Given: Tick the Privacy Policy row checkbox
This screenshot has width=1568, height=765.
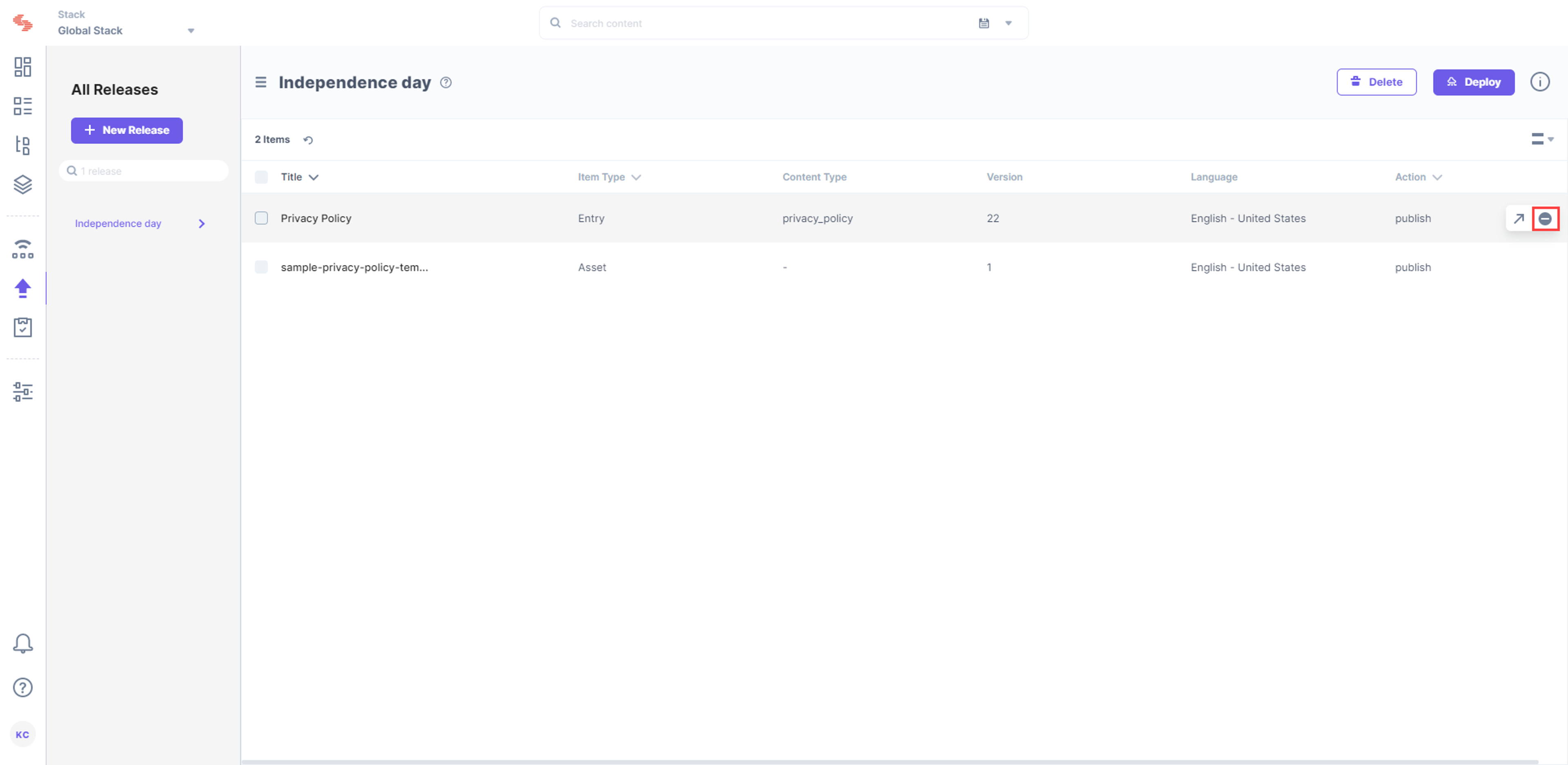Looking at the screenshot, I should (x=261, y=218).
